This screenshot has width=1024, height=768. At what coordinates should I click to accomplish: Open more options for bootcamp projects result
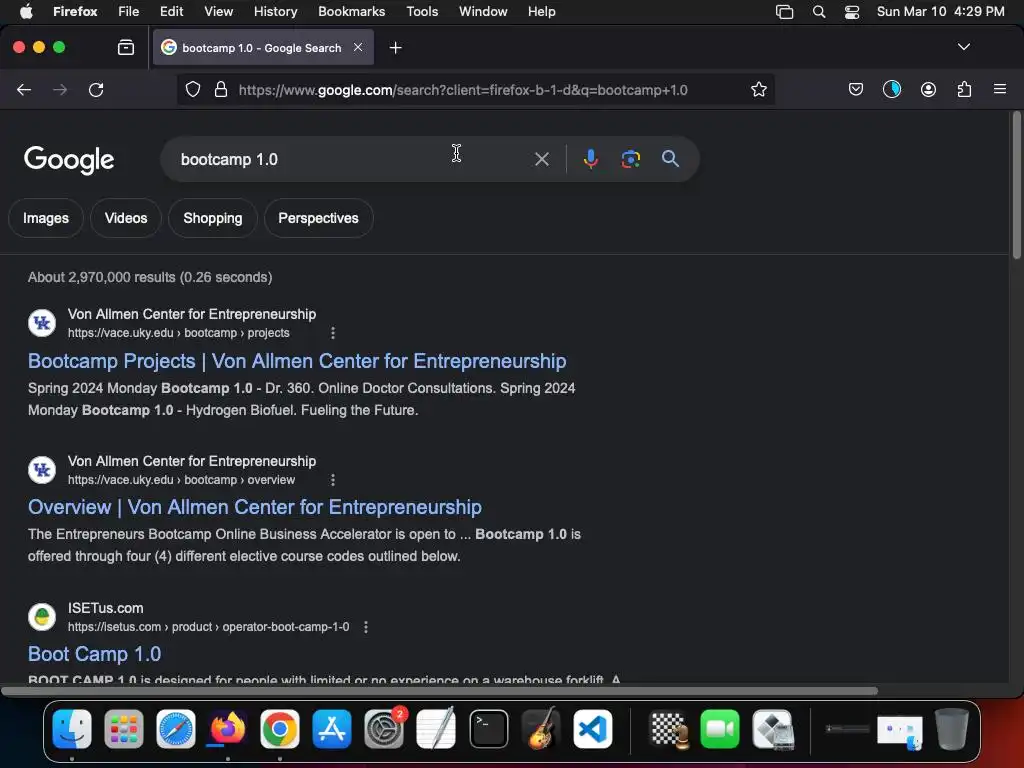click(x=333, y=333)
